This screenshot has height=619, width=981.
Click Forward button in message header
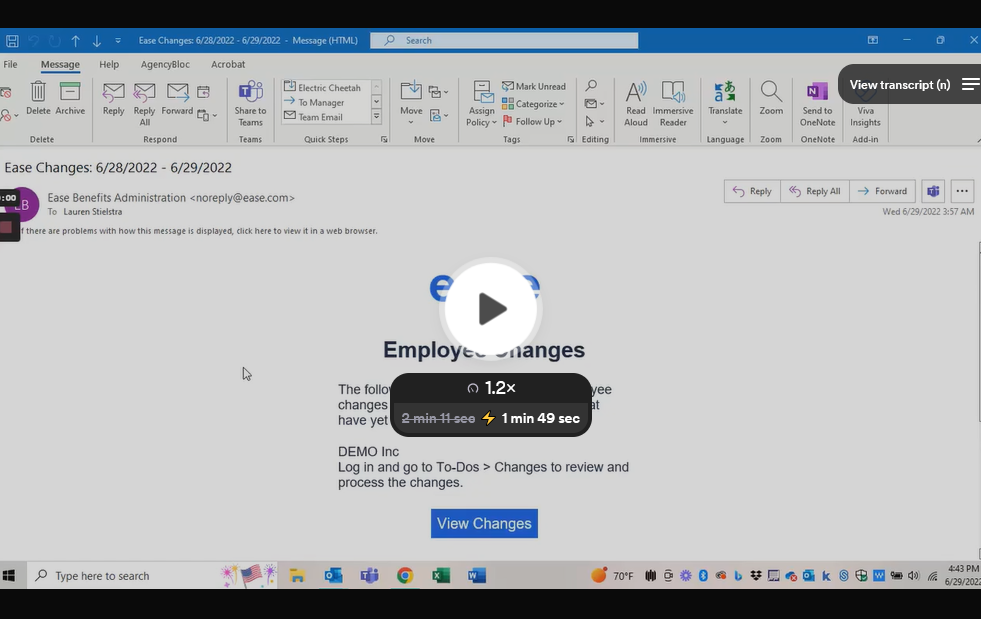pyautogui.click(x=882, y=191)
